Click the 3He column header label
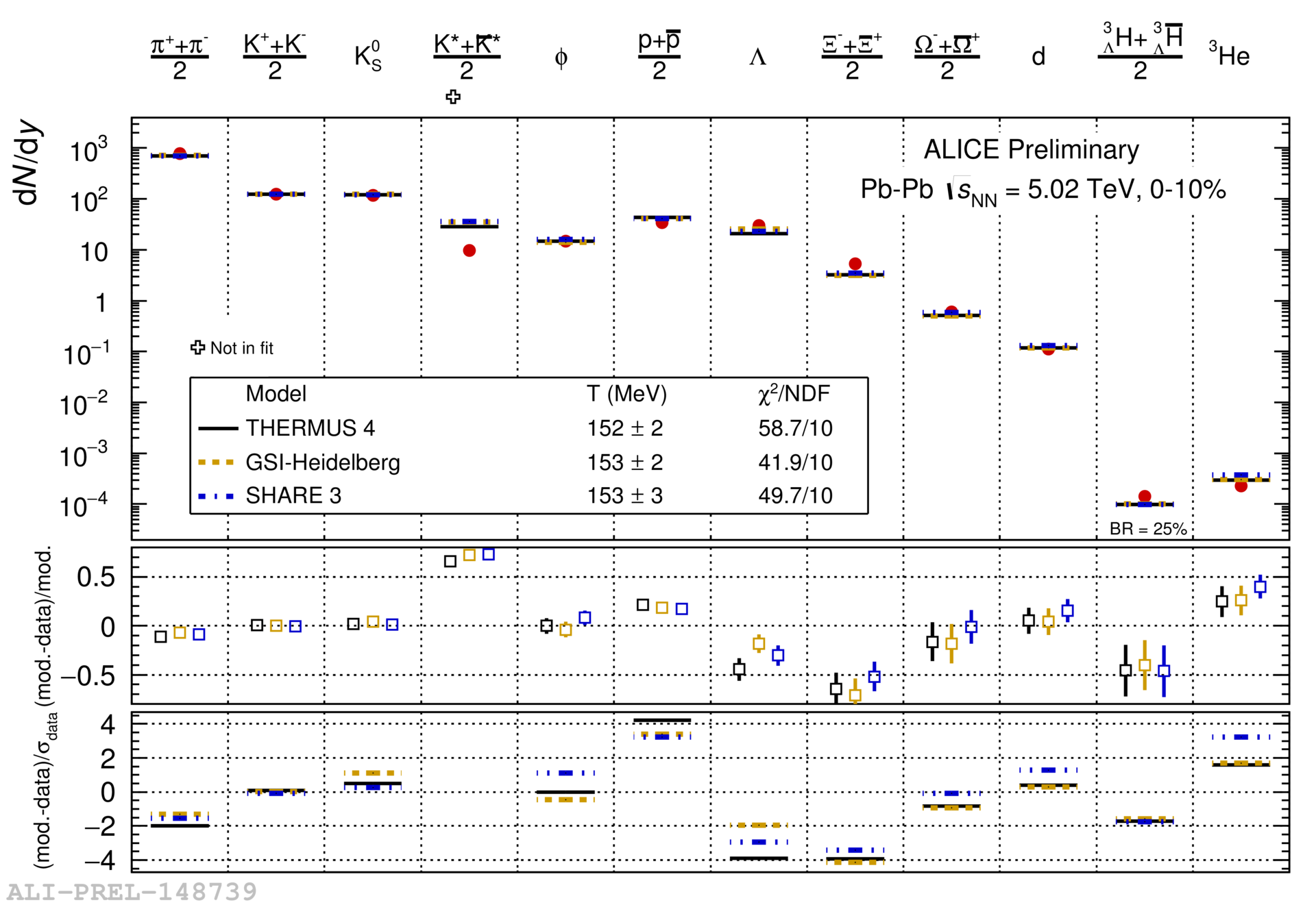 (x=1230, y=55)
